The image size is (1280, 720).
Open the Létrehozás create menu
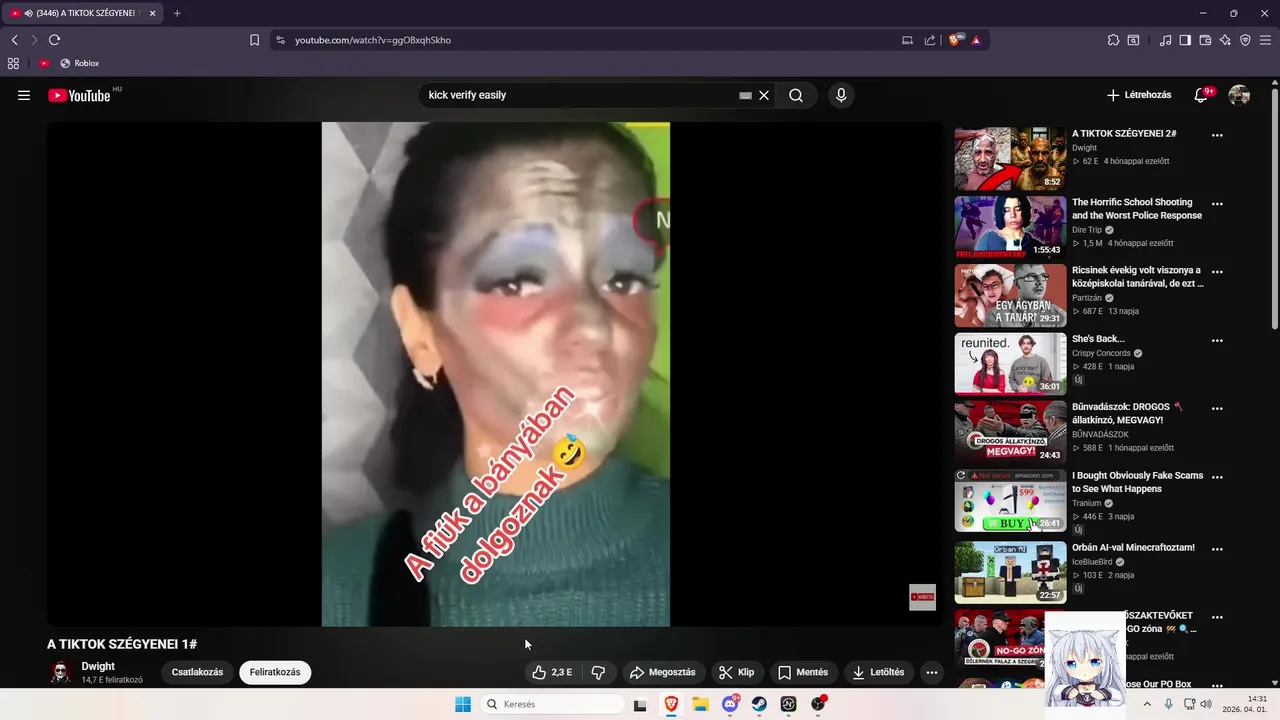click(1139, 95)
